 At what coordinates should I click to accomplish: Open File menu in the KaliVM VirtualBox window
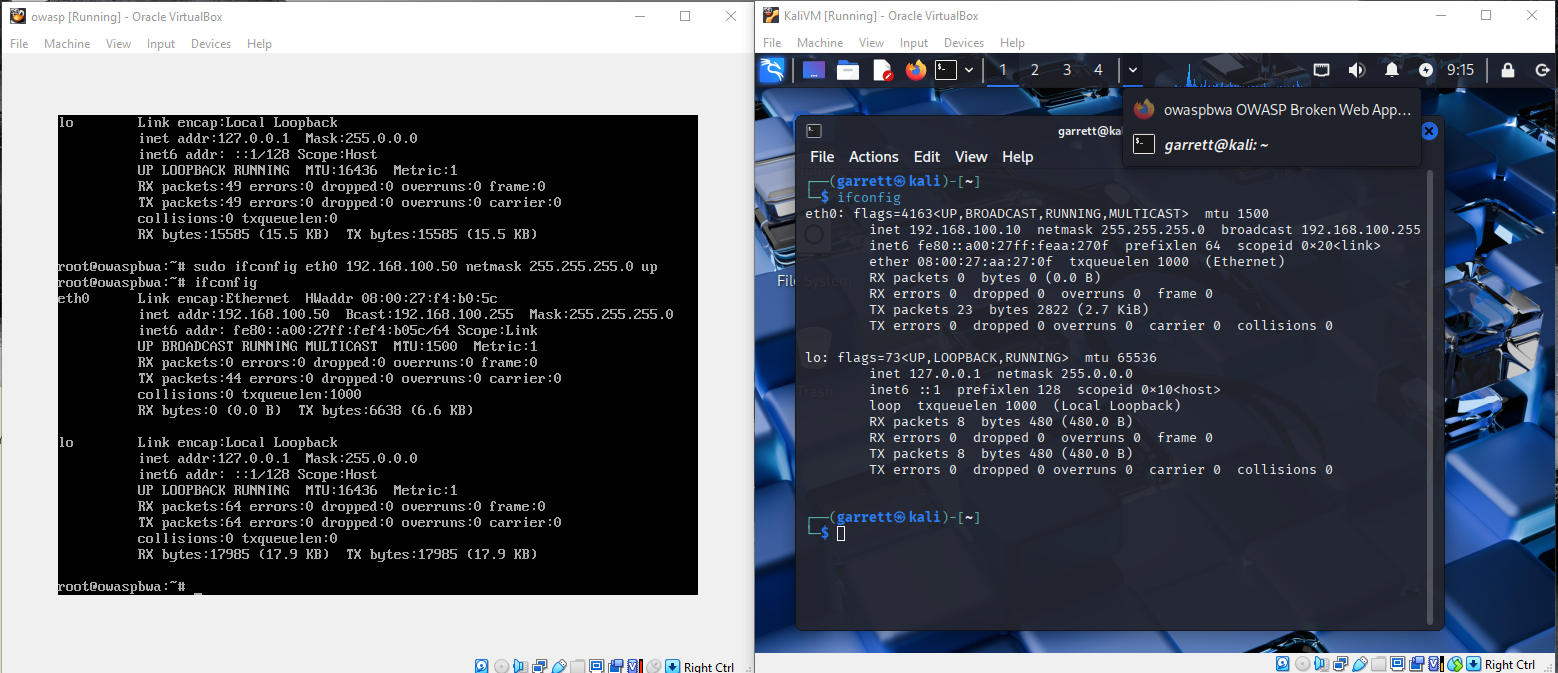coord(772,43)
